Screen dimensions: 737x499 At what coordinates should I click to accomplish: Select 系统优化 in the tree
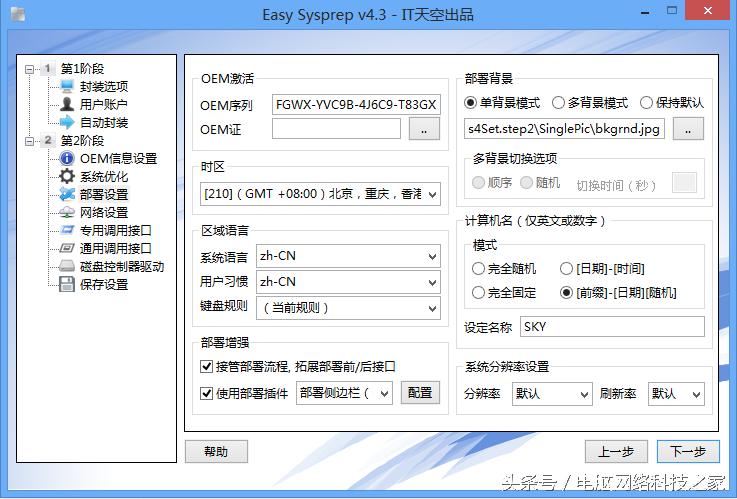[104, 177]
